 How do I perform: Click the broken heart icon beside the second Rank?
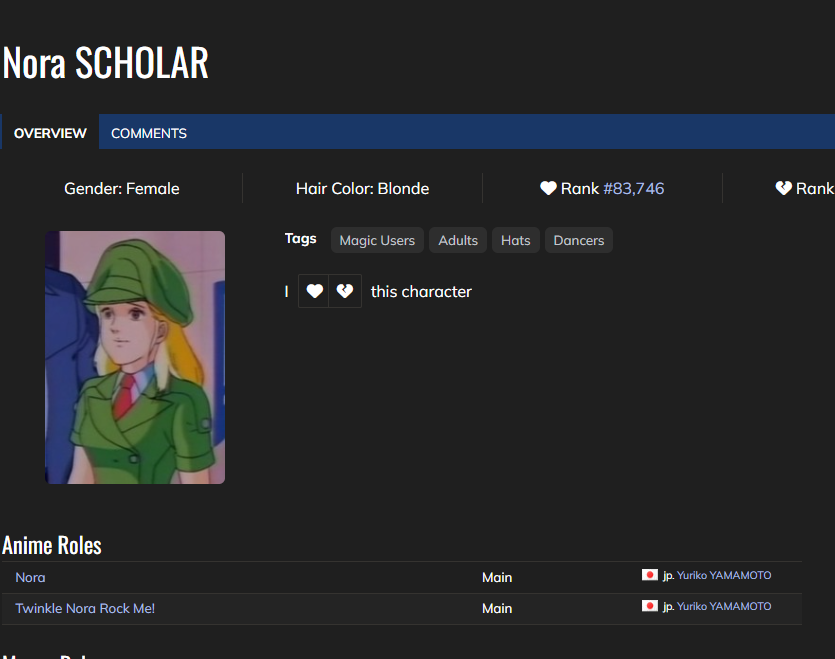pyautogui.click(x=784, y=188)
